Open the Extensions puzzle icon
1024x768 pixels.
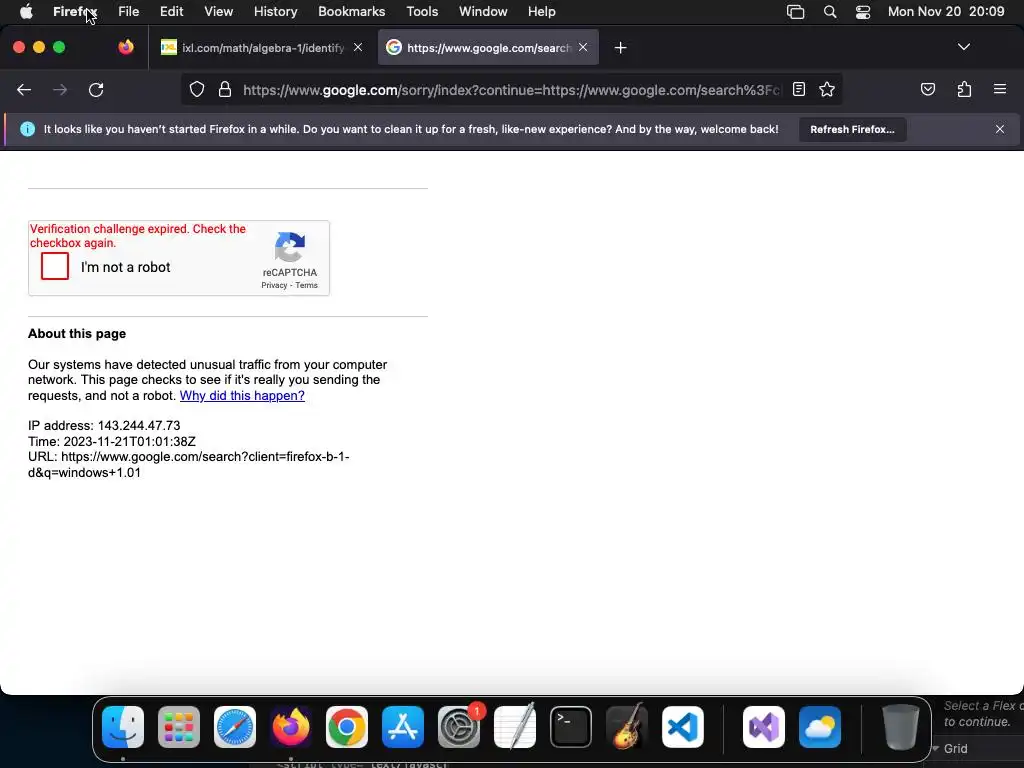coord(964,89)
